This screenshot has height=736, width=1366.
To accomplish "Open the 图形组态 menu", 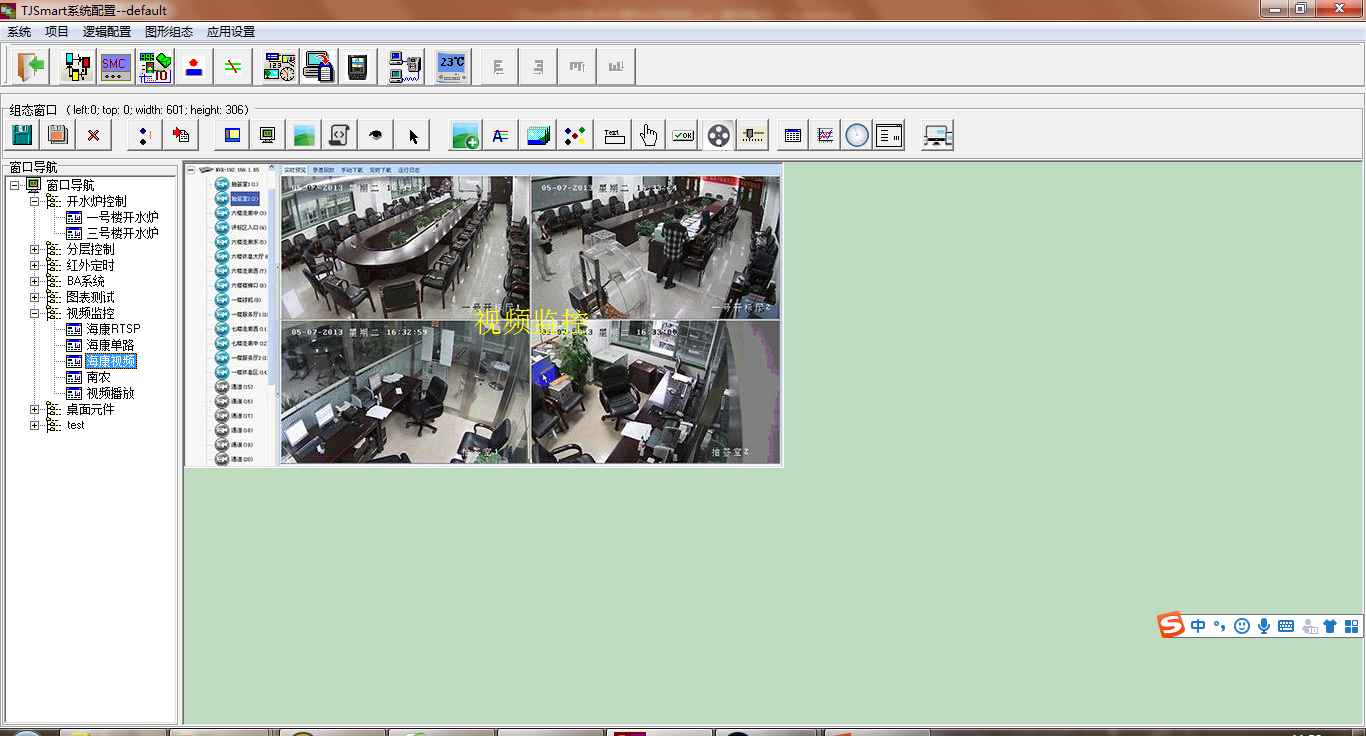I will pos(169,32).
